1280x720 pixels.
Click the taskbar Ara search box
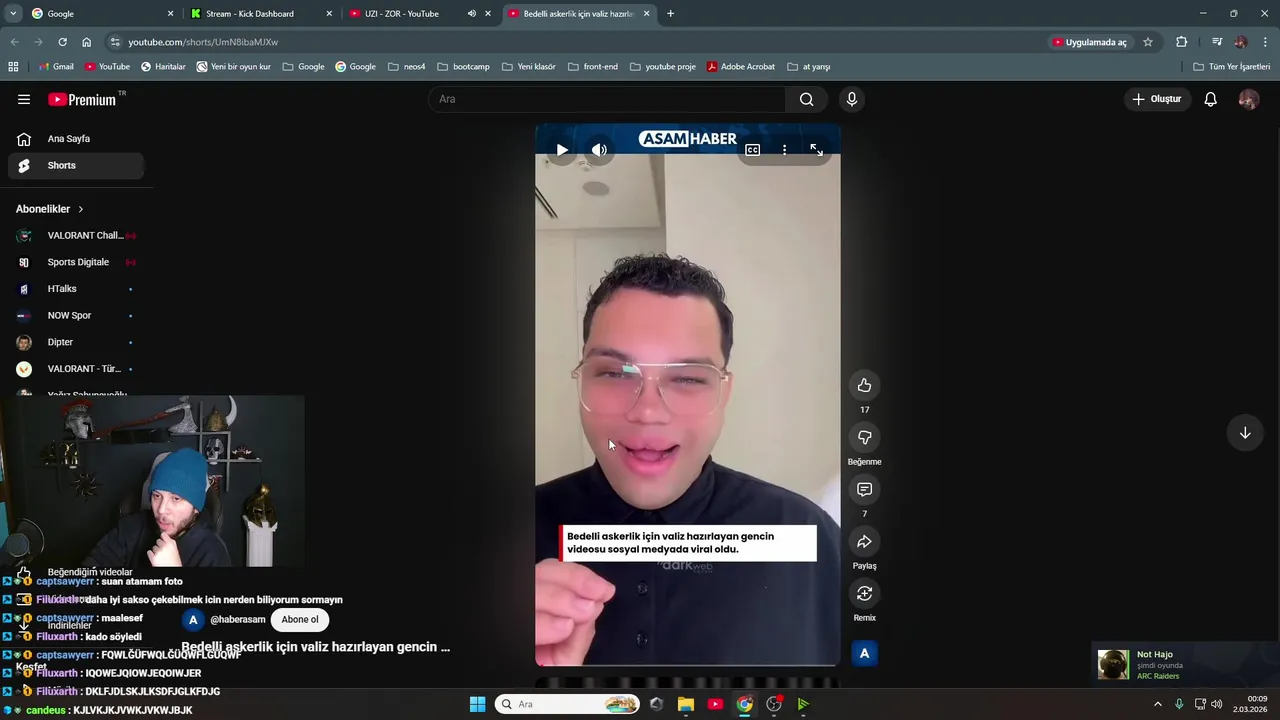568,704
